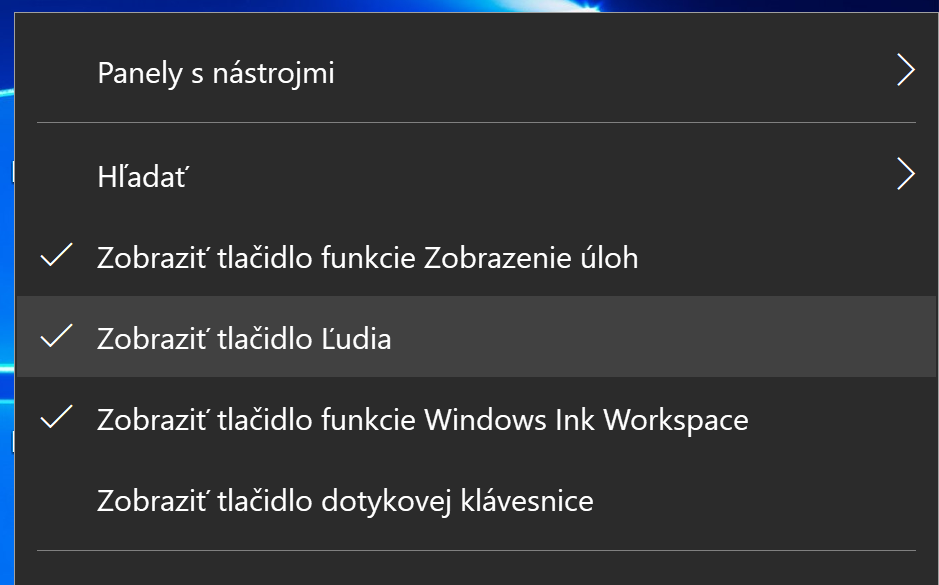Click the arrow beside Panely s nástrojmi

(x=905, y=71)
